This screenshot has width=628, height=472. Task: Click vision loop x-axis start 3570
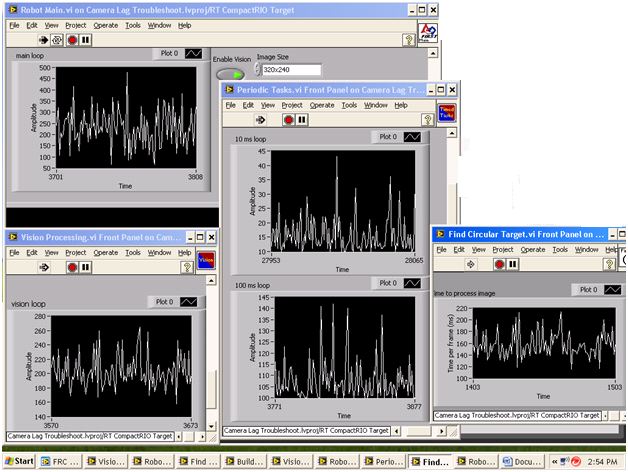click(51, 426)
